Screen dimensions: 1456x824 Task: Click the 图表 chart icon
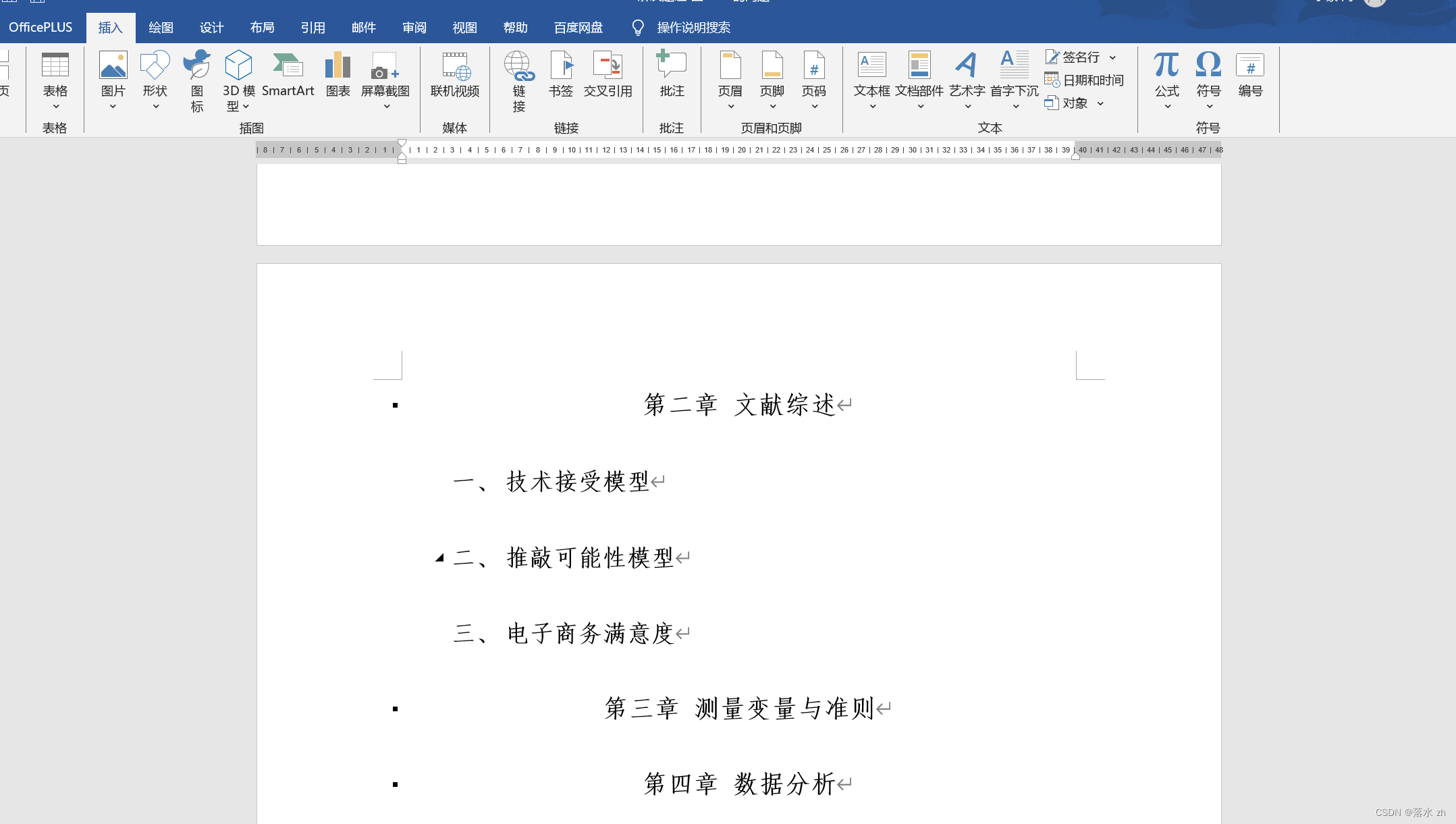(338, 65)
